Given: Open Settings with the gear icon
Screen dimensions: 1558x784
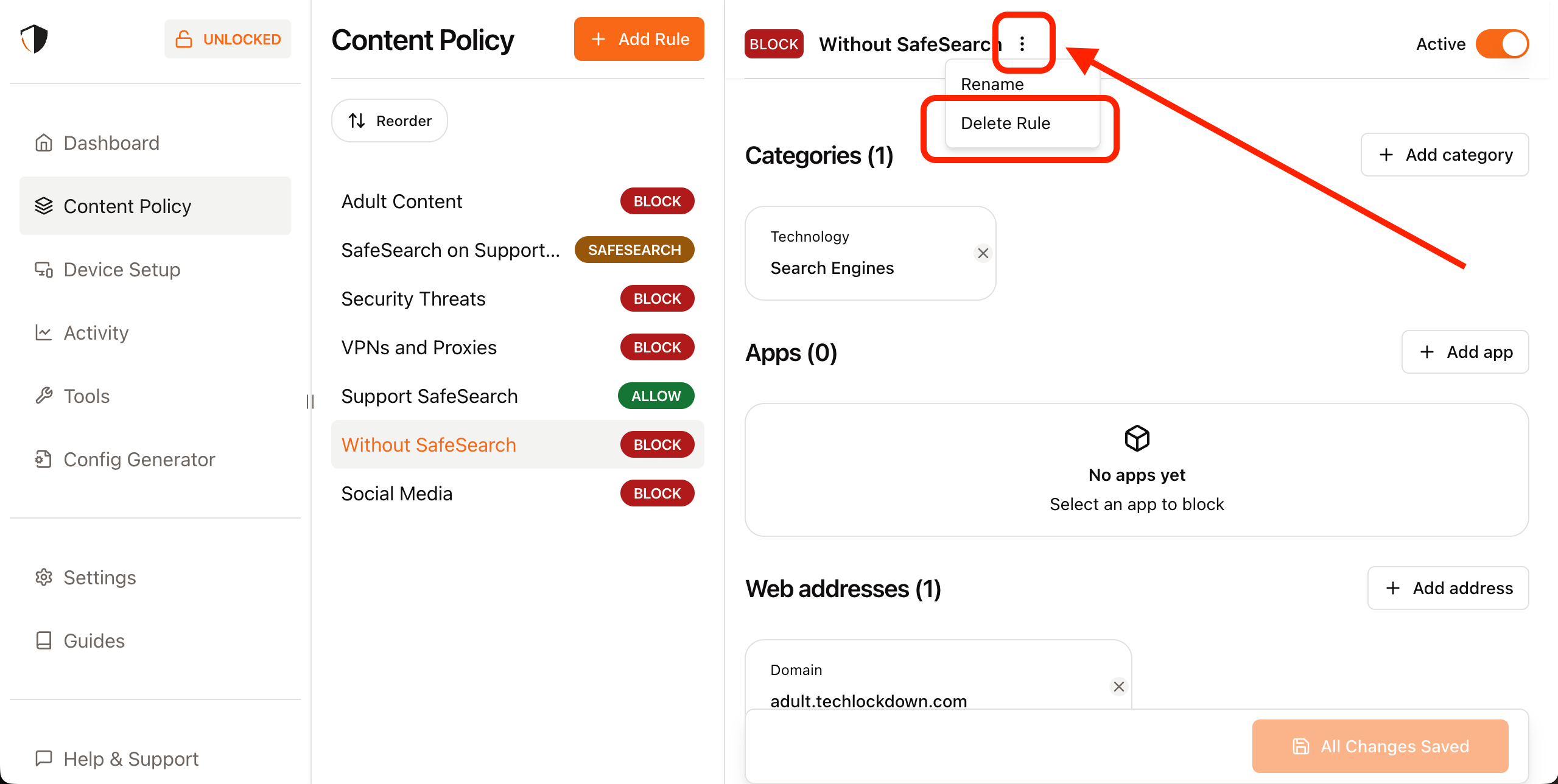Looking at the screenshot, I should pos(44,578).
